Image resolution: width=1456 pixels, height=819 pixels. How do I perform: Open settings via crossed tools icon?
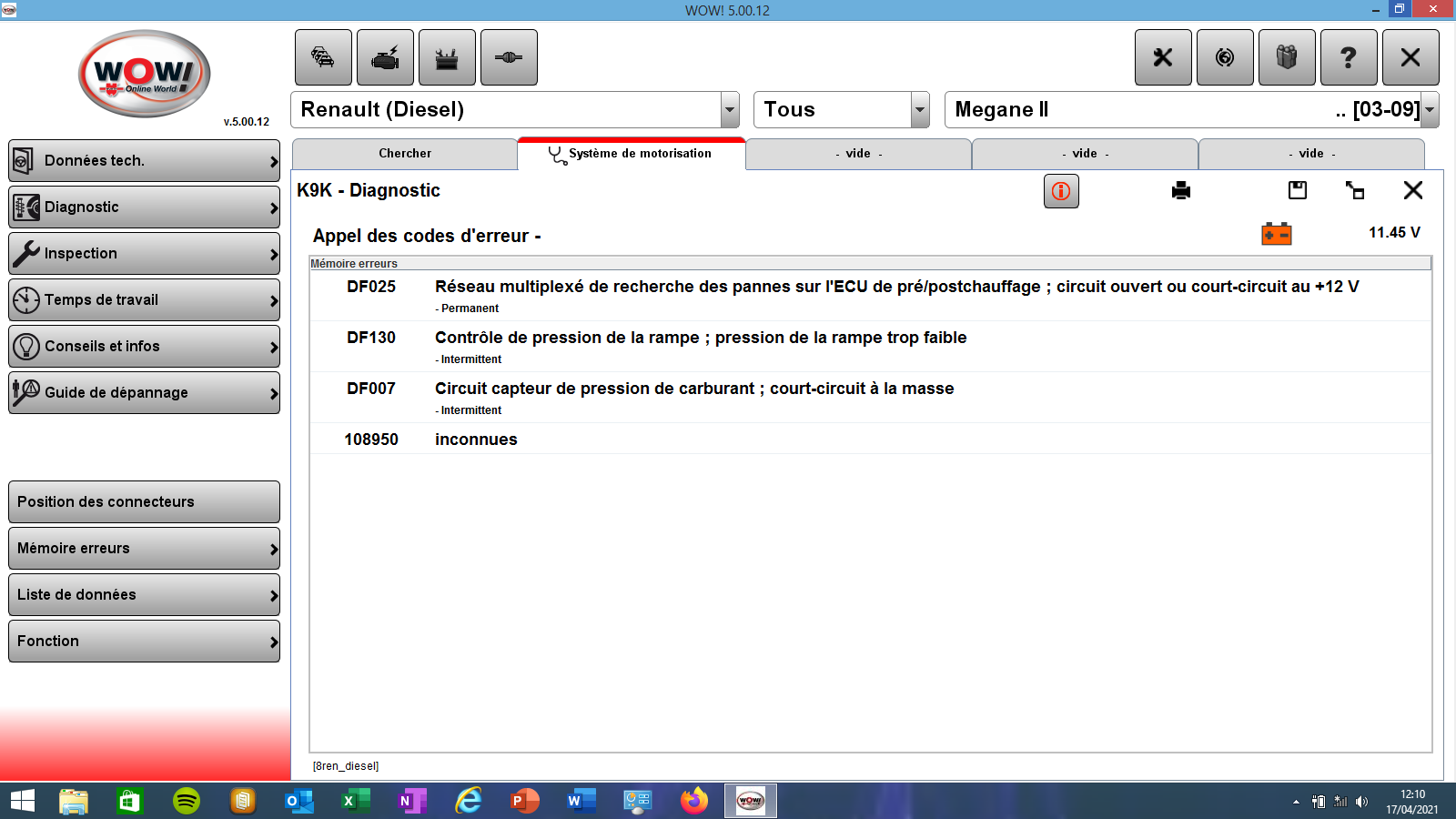tap(1163, 57)
